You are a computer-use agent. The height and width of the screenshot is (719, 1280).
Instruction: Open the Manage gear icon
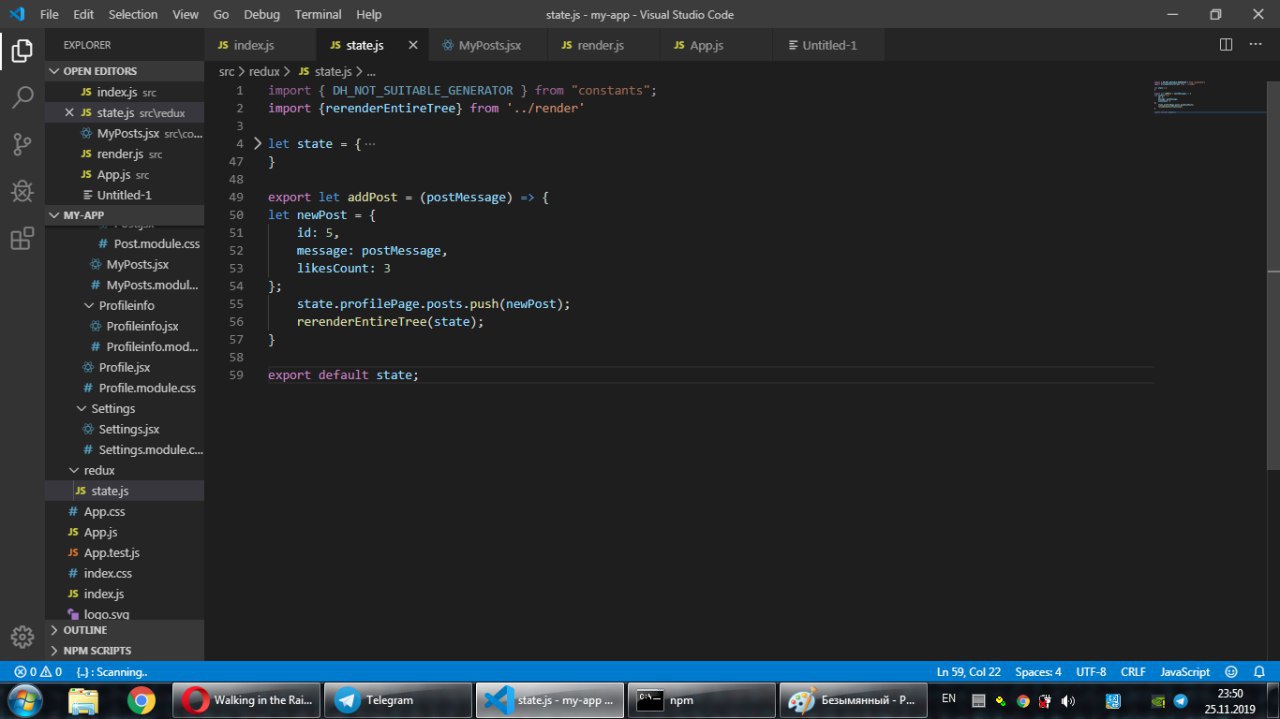[22, 636]
